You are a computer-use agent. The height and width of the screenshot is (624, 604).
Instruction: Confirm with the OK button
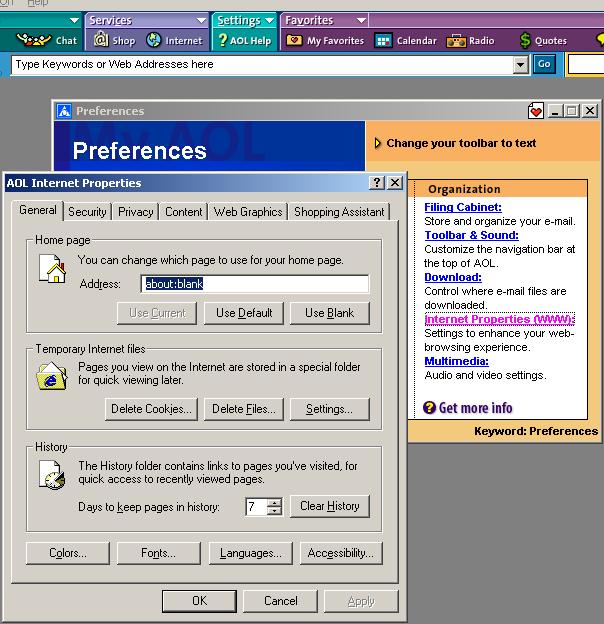pos(199,601)
